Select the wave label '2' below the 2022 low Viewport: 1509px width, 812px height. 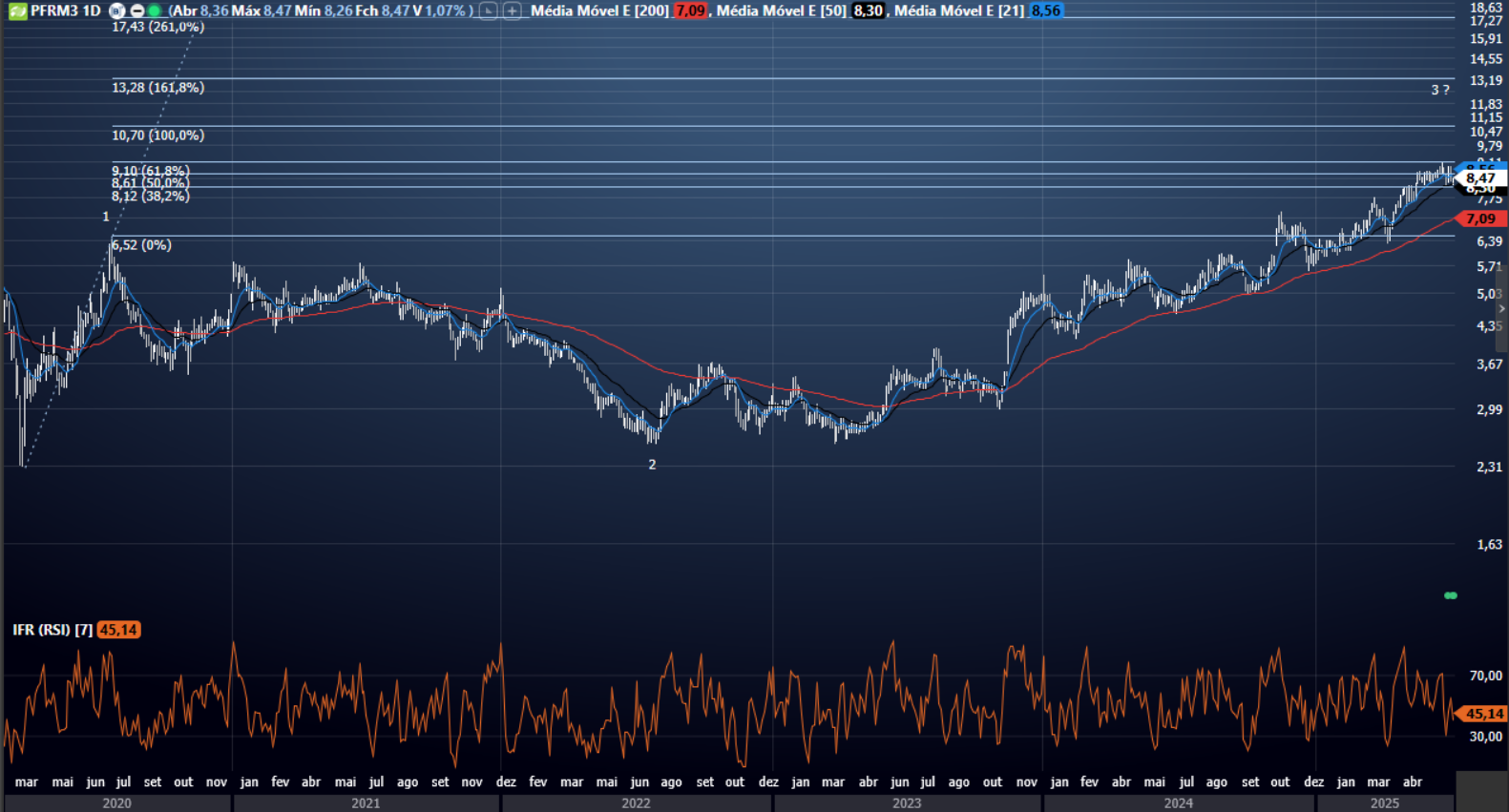pos(652,465)
